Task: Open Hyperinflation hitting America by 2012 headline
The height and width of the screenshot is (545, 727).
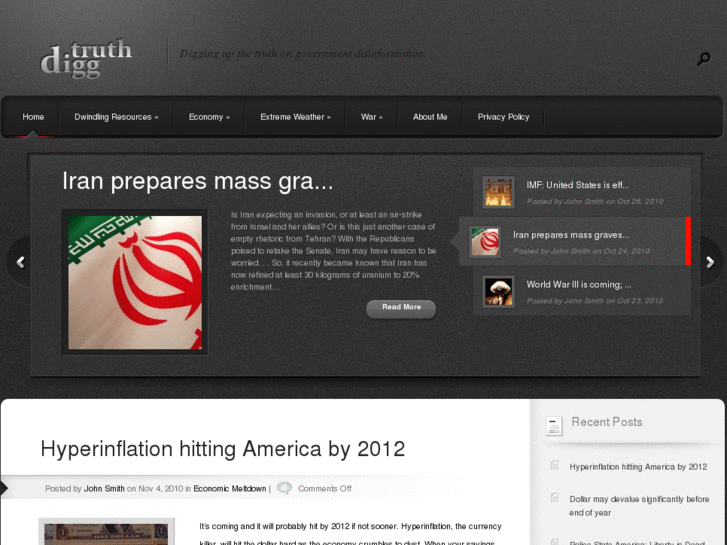Action: click(223, 449)
